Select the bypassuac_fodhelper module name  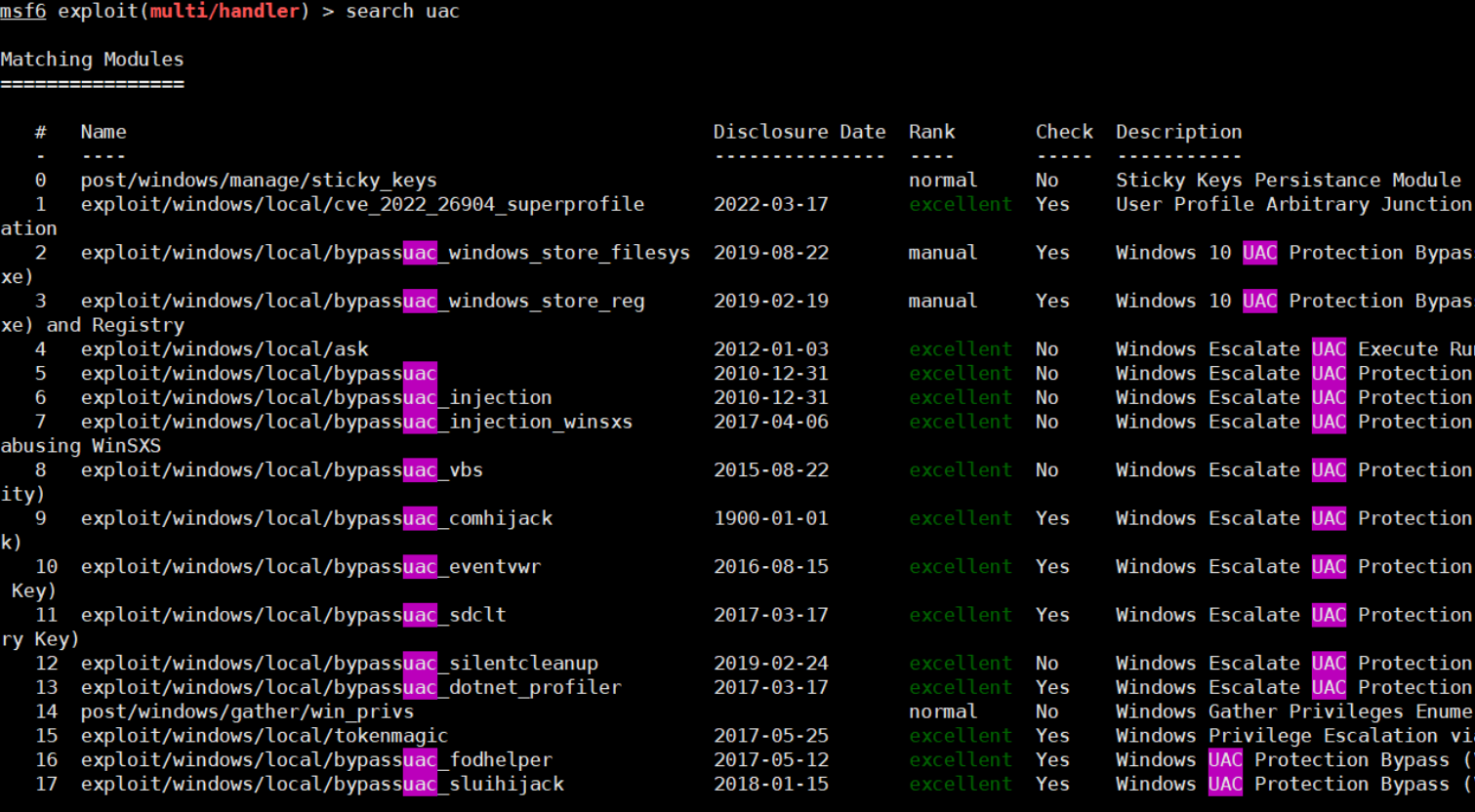[316, 760]
